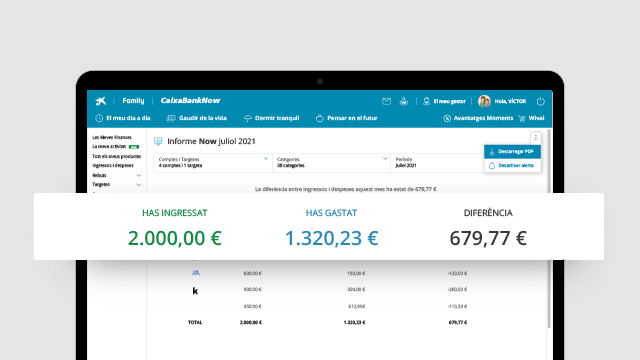
Task: Select Desactivar alerta option
Action: pos(513,165)
